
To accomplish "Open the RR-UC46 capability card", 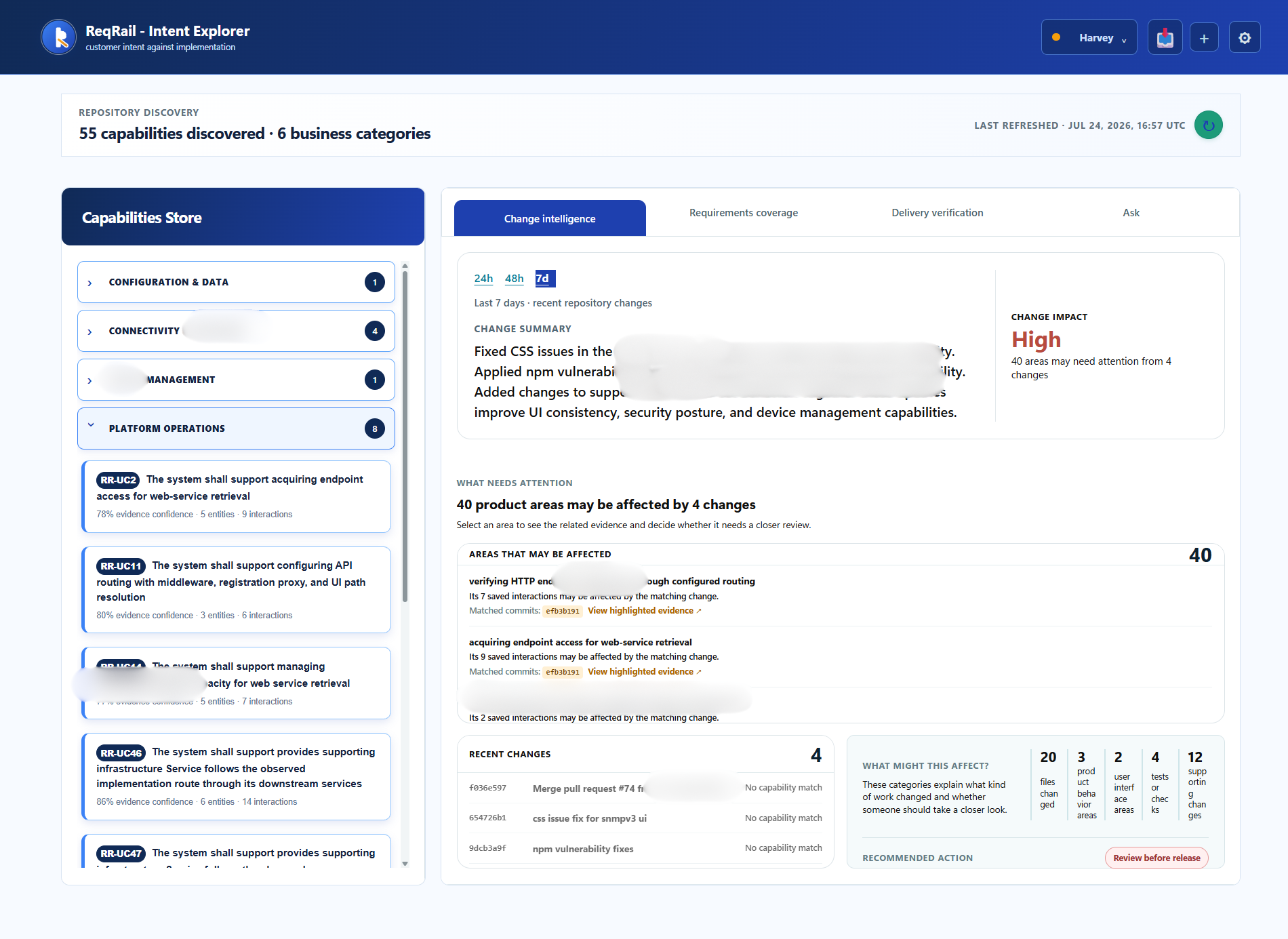I will [236, 776].
